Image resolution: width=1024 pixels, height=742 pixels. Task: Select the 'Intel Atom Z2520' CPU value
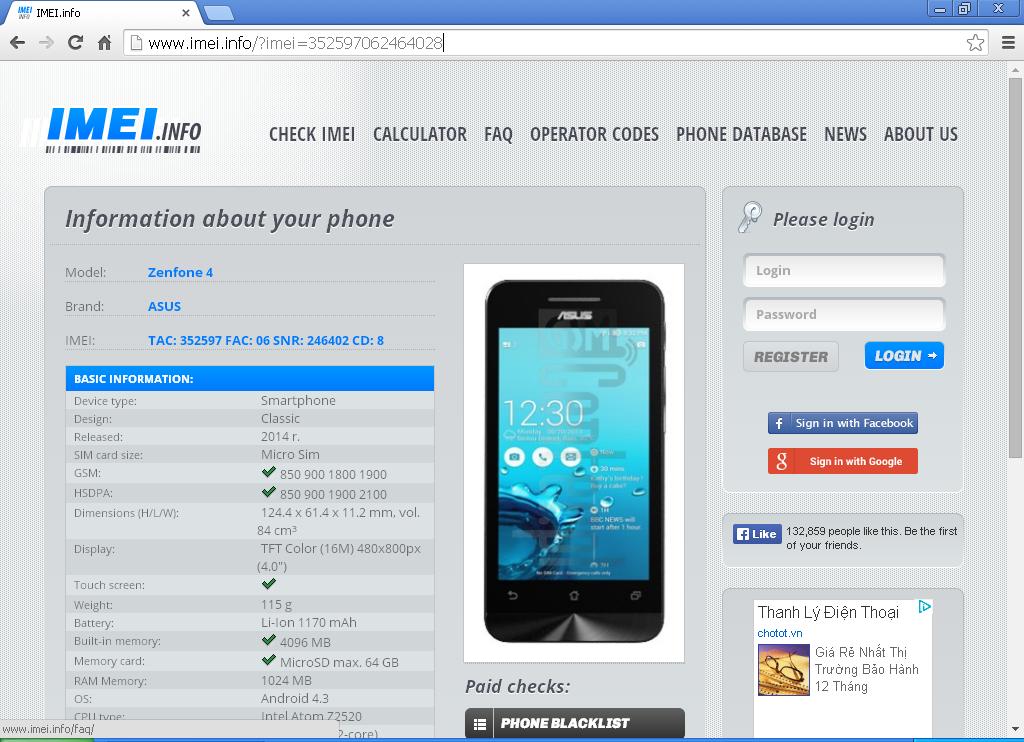311,717
